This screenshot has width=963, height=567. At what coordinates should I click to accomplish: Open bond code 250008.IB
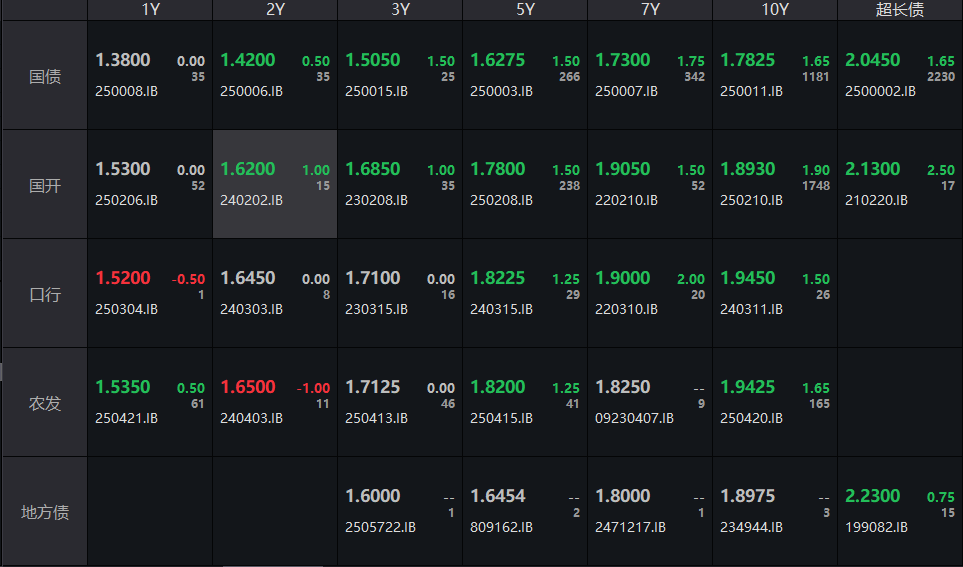[x=126, y=91]
